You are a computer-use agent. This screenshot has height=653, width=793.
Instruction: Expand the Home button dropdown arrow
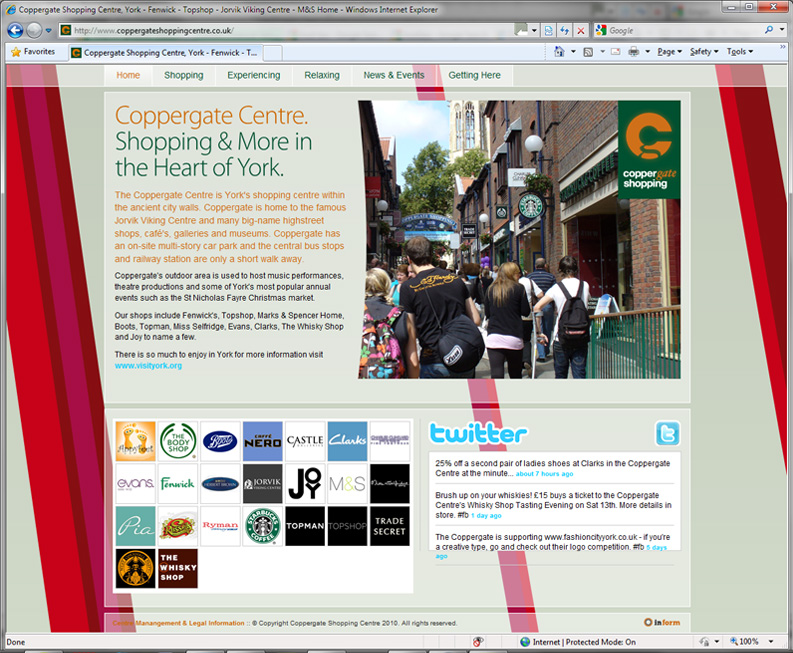pyautogui.click(x=573, y=52)
